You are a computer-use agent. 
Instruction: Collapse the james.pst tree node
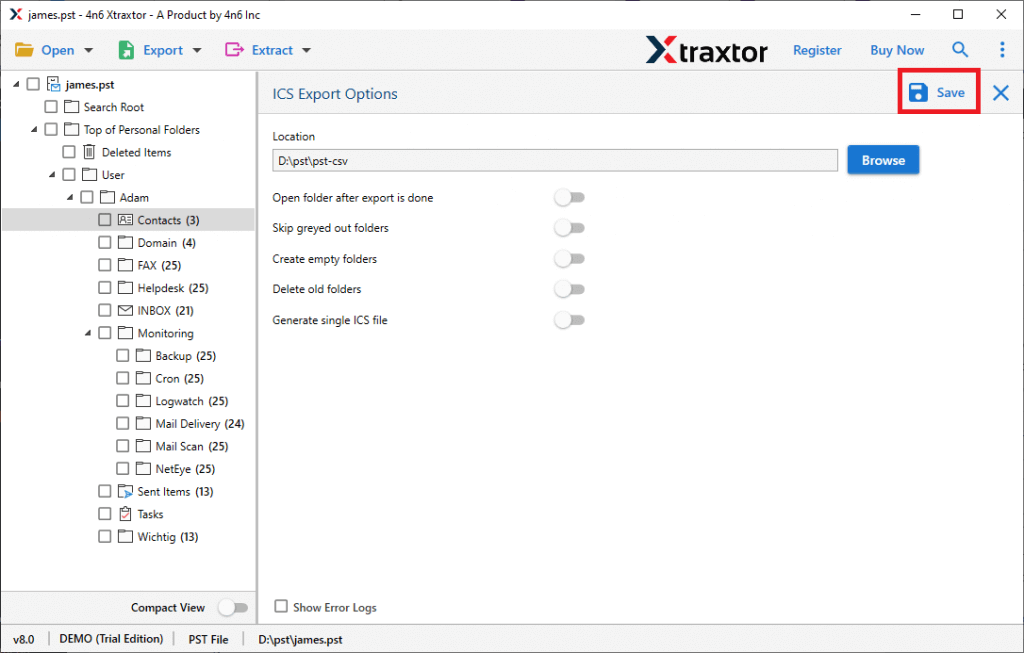pyautogui.click(x=16, y=84)
